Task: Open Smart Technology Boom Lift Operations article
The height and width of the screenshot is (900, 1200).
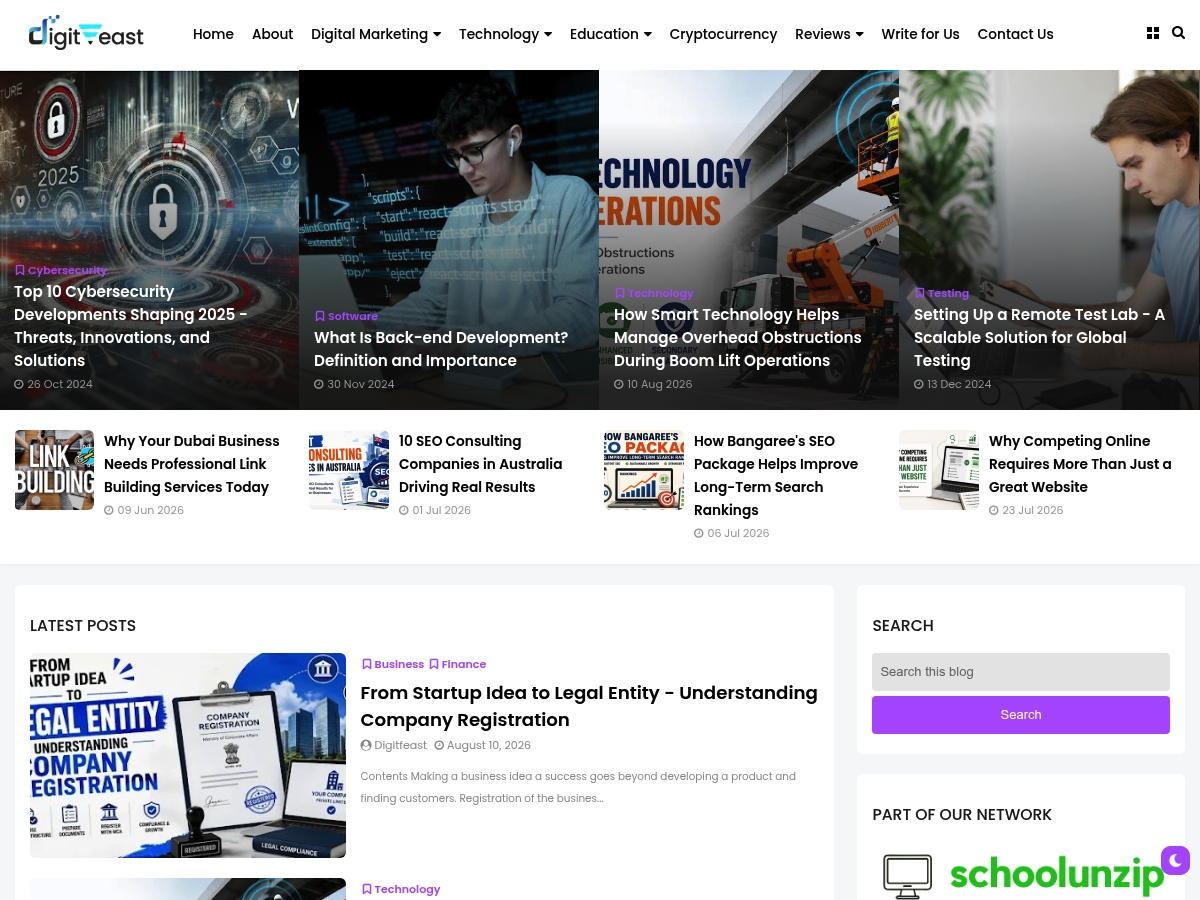Action: tap(738, 337)
